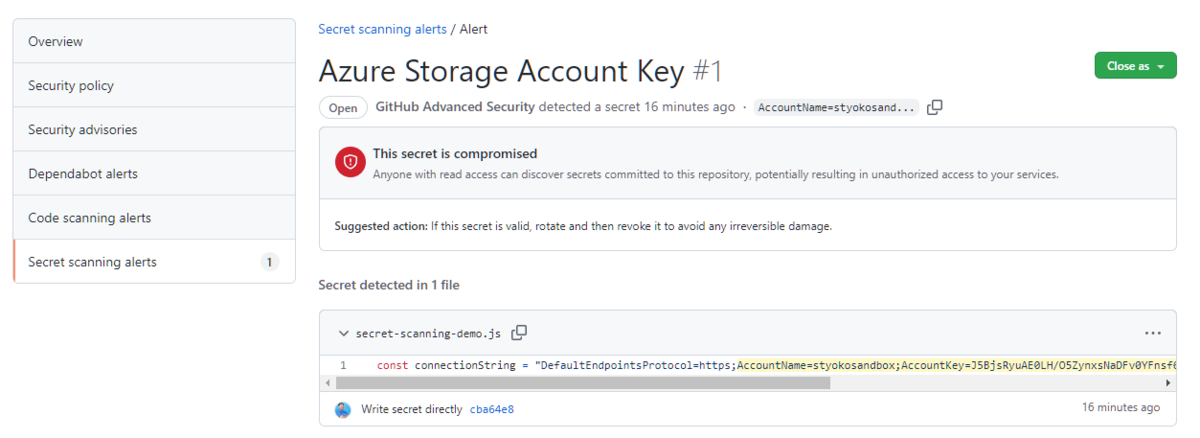Viewport: 1200px width, 438px height.
Task: Open the green Close as dropdown
Action: click(1135, 66)
